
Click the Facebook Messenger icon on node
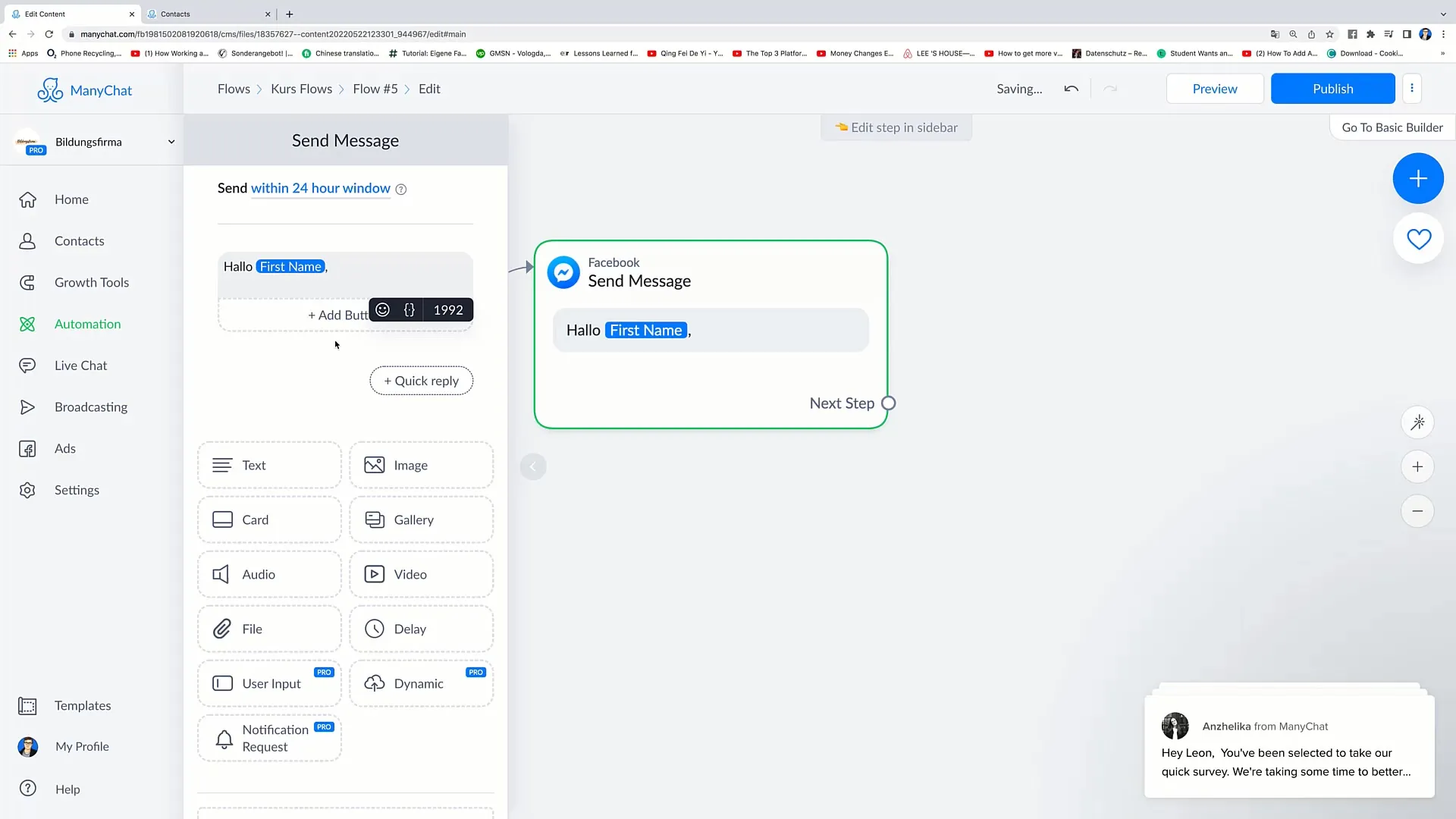563,272
